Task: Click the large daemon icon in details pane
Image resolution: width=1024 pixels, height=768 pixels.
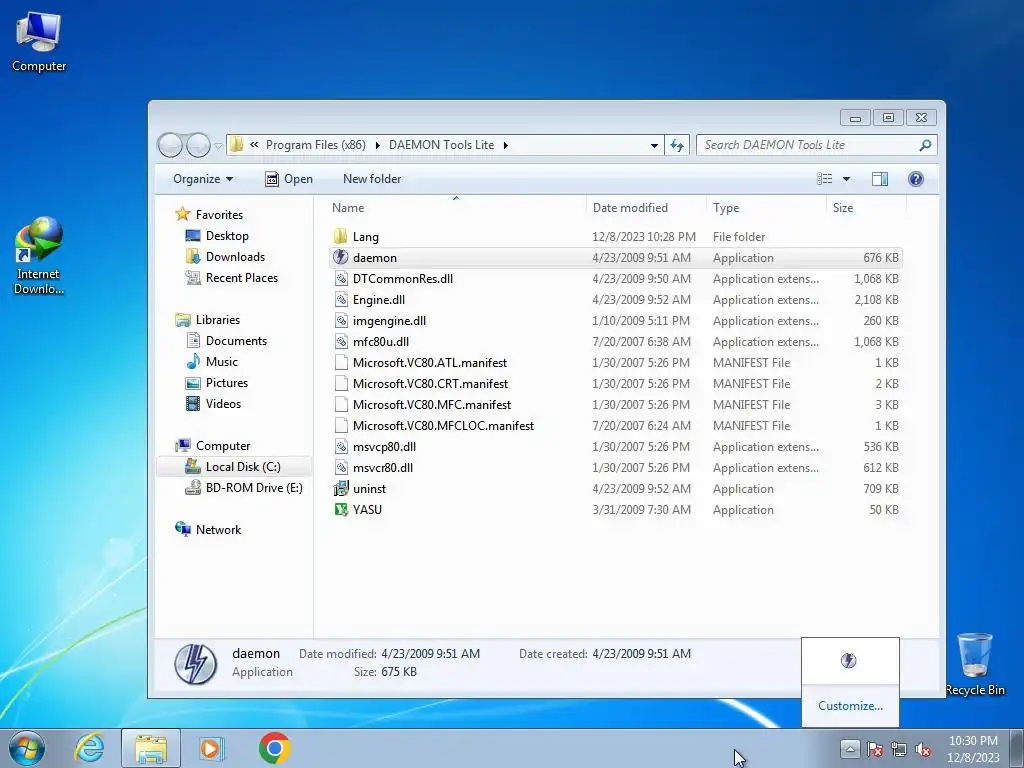Action: [x=195, y=664]
